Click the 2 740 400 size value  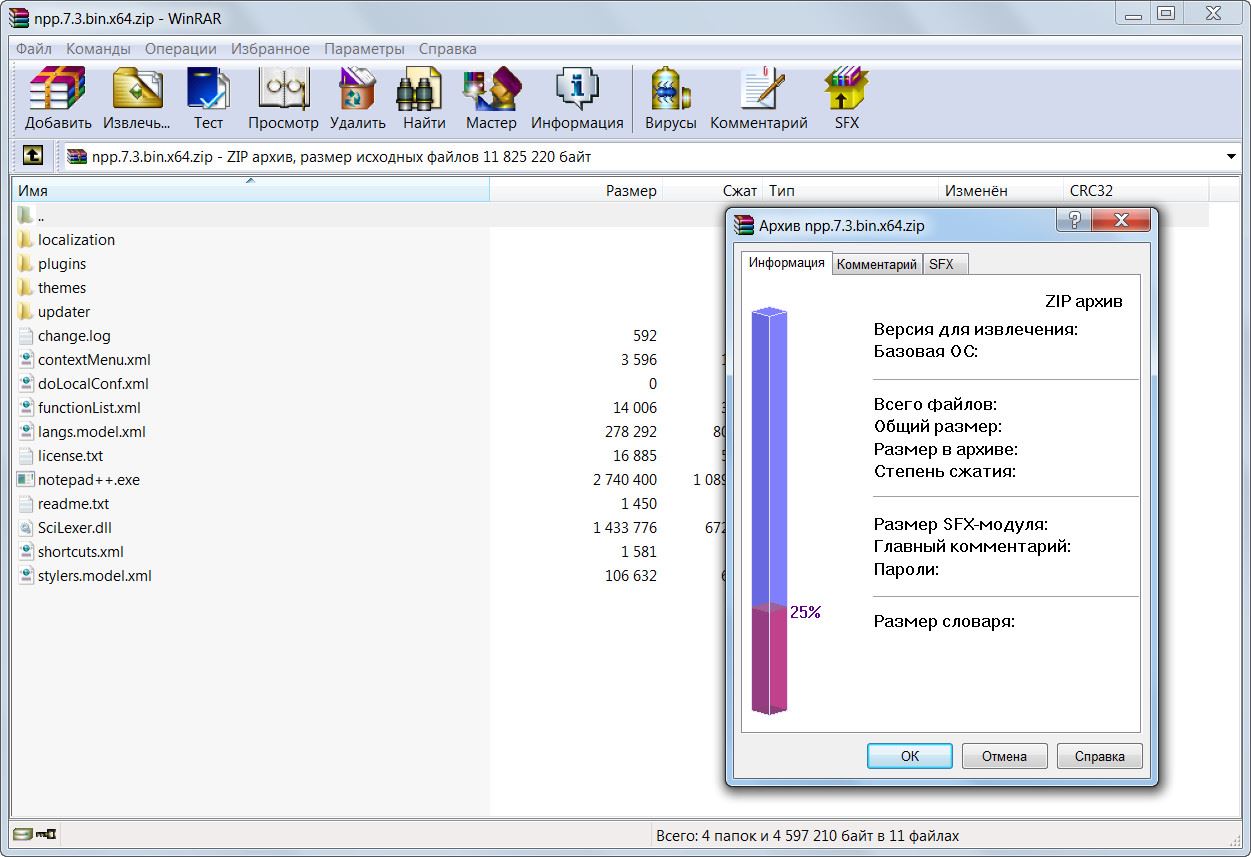[625, 480]
